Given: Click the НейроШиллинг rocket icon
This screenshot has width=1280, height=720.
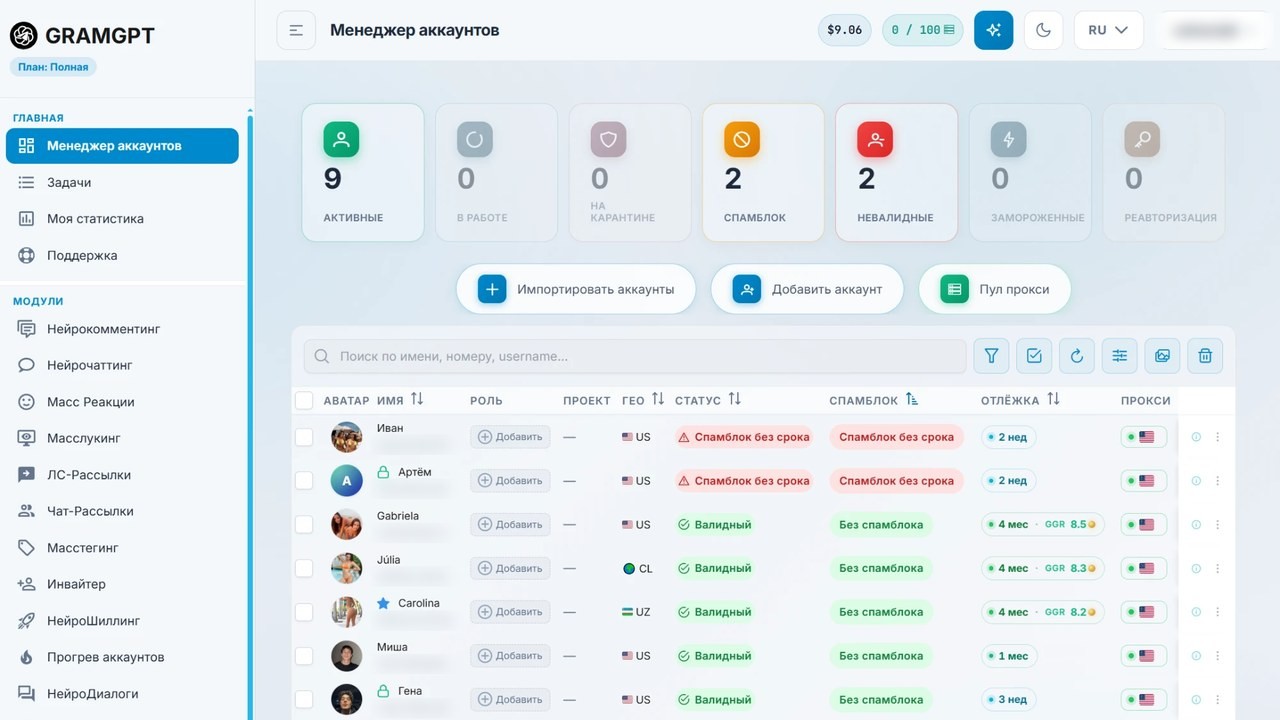Looking at the screenshot, I should [27, 621].
